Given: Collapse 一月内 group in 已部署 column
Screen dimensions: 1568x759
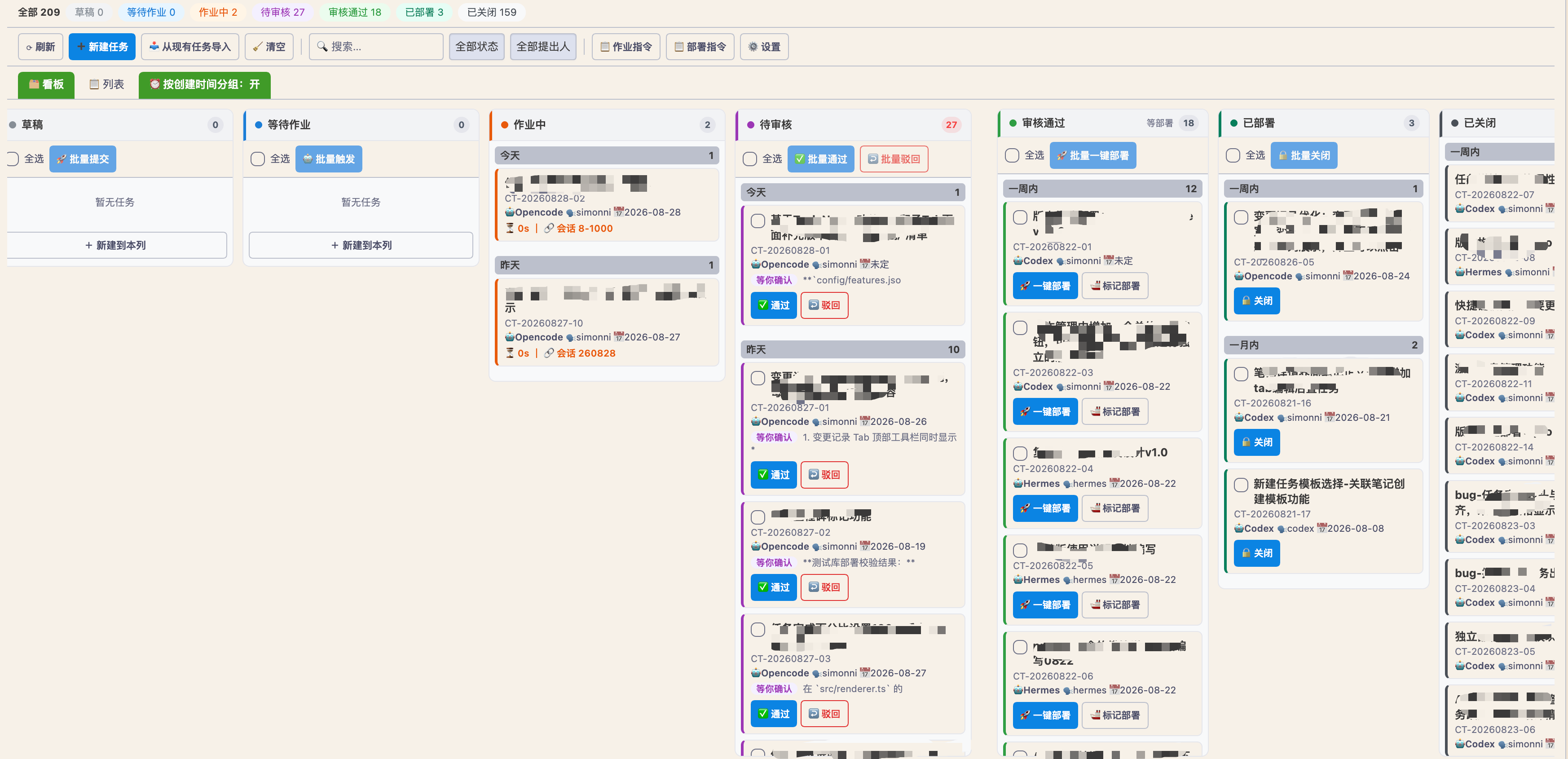Looking at the screenshot, I should (1323, 345).
